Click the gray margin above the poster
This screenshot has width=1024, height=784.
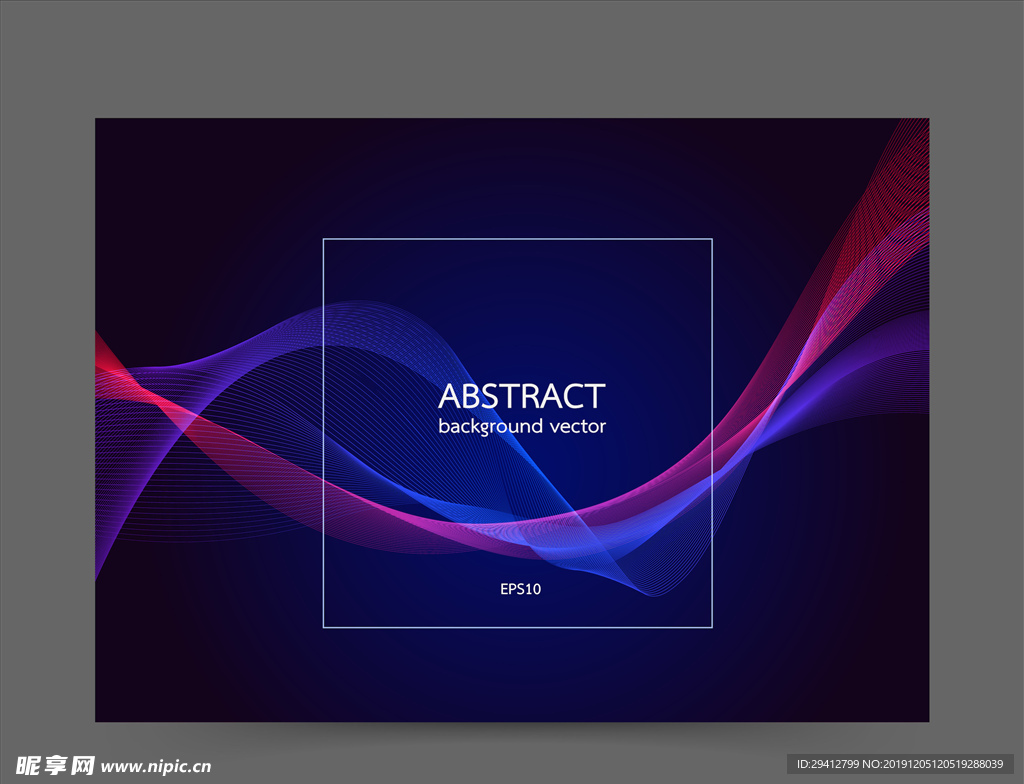tap(512, 60)
